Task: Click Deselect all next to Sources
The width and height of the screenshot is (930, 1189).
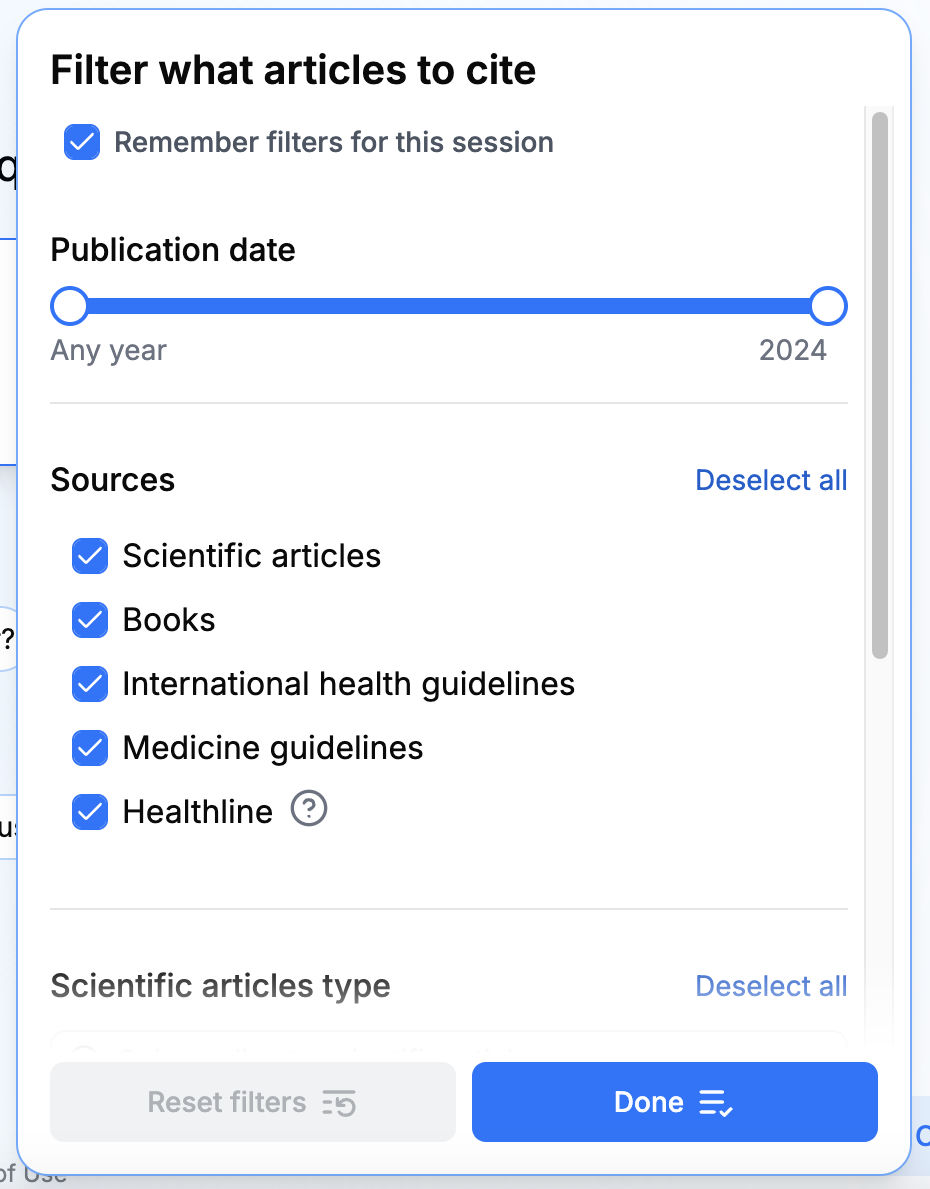Action: [x=771, y=480]
